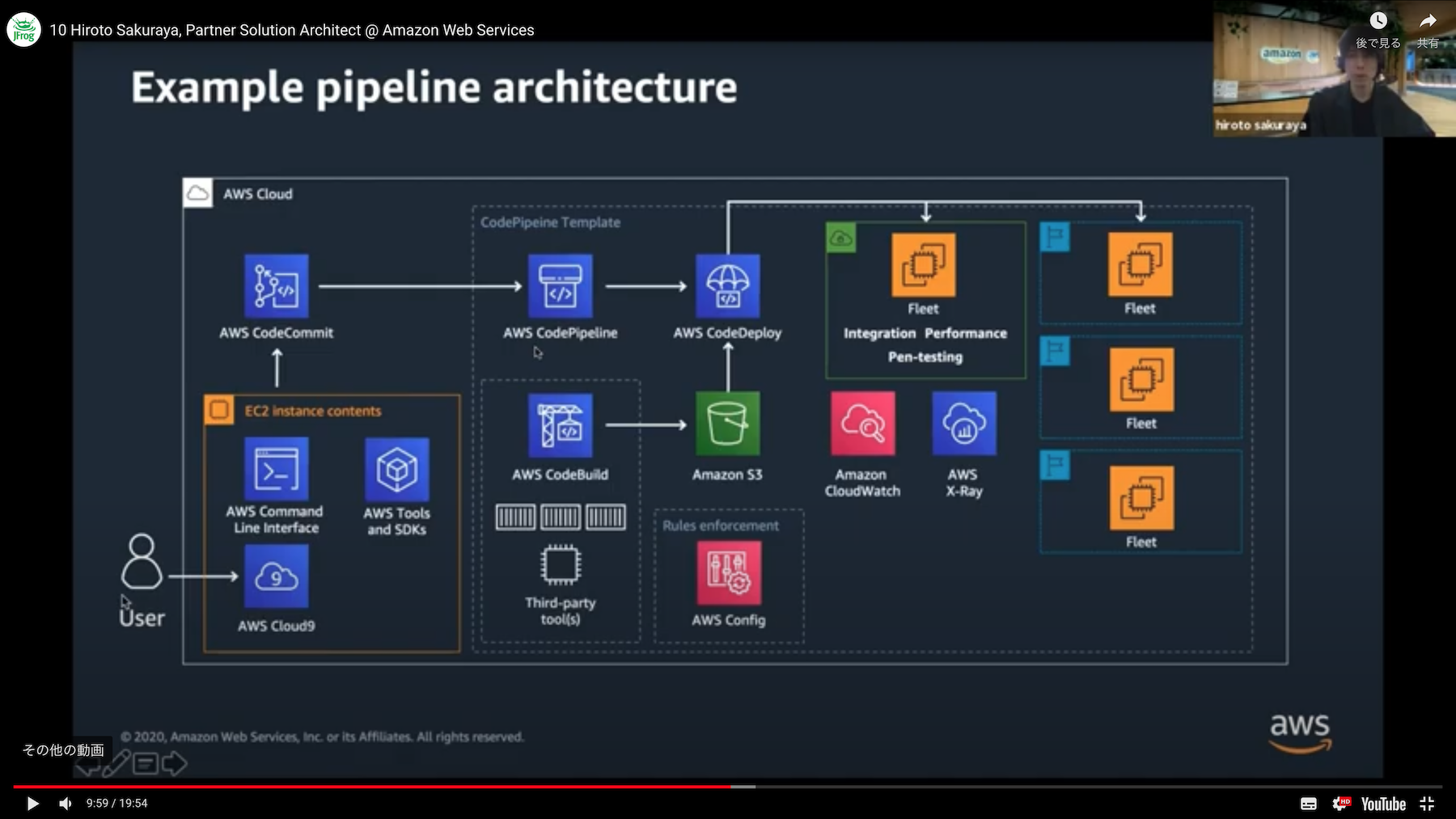Click the AWS Cloud label text
The width and height of the screenshot is (1456, 819).
(258, 194)
